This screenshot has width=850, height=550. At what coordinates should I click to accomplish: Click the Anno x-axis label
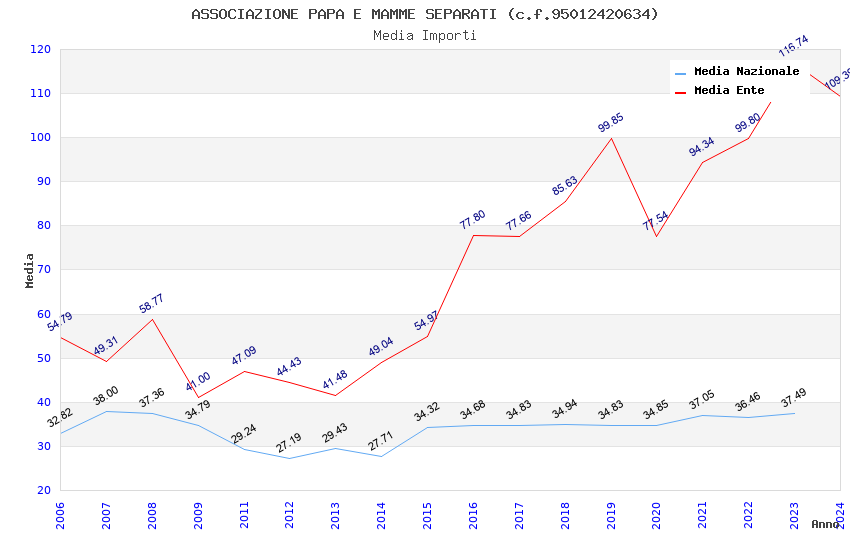pyautogui.click(x=825, y=524)
